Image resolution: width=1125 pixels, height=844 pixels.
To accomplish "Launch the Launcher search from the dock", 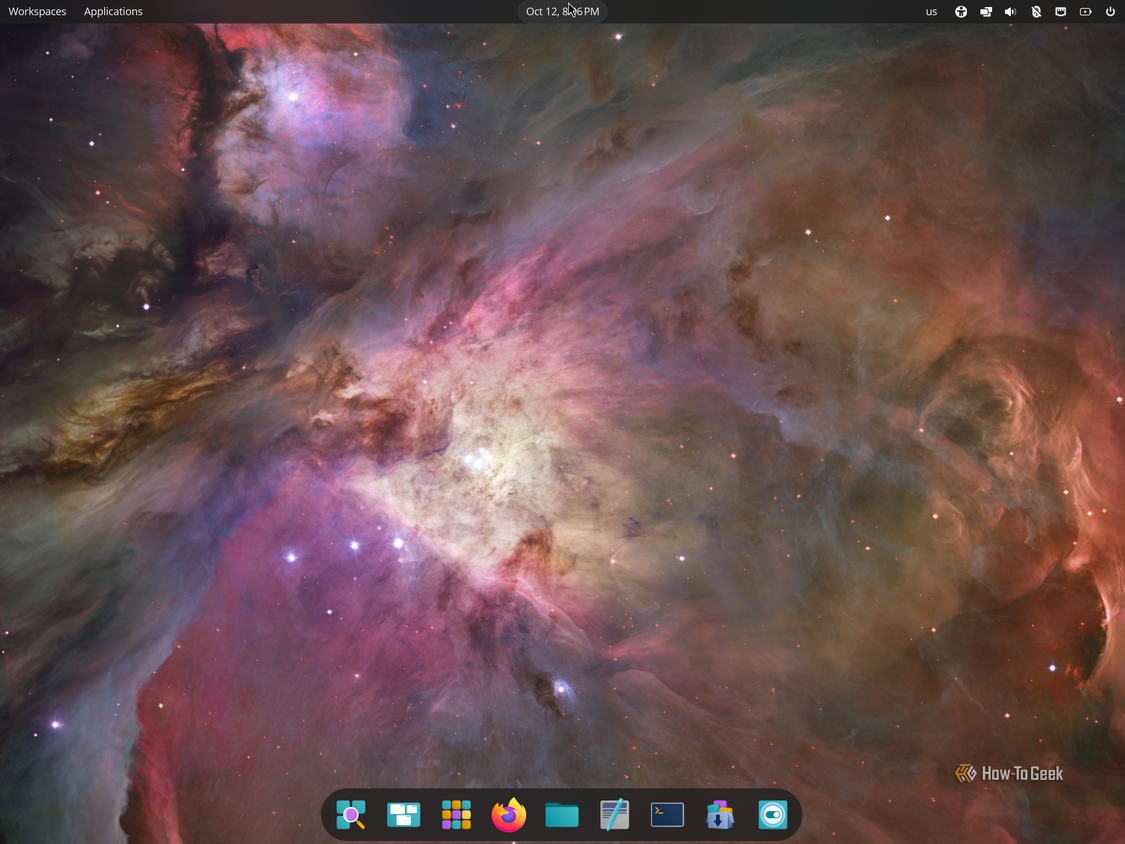I will point(351,815).
